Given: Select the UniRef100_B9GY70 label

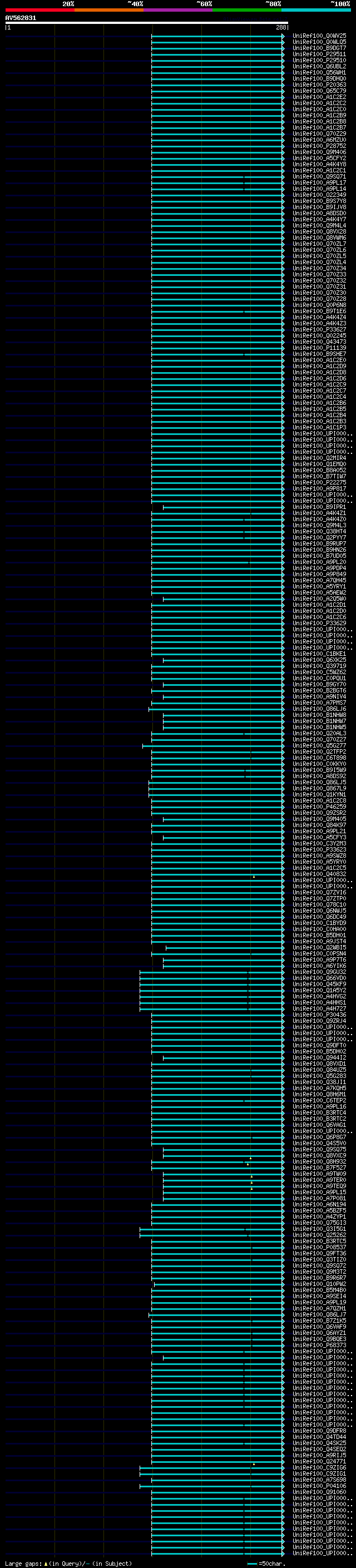Looking at the screenshot, I should tap(319, 684).
